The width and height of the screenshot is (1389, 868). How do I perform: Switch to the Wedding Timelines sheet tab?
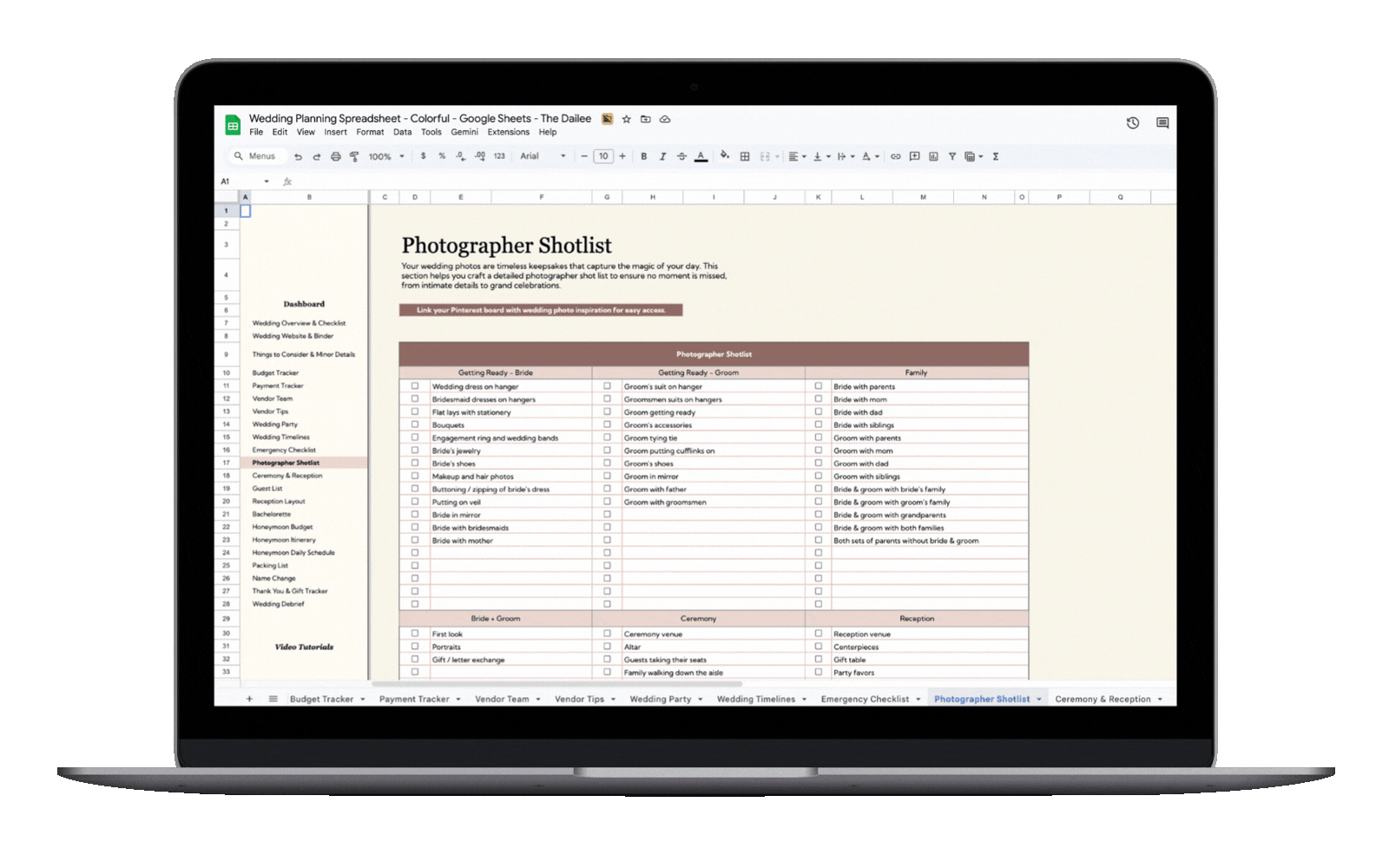click(755, 700)
